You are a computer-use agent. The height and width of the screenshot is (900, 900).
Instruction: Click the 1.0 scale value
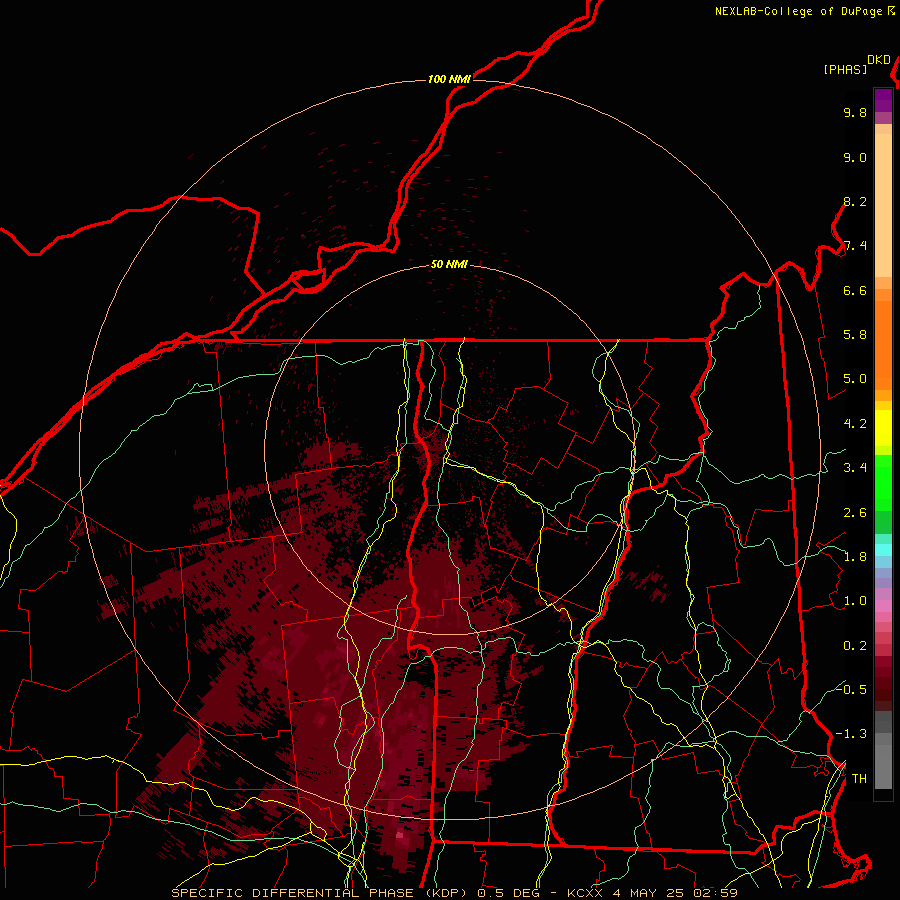click(855, 601)
